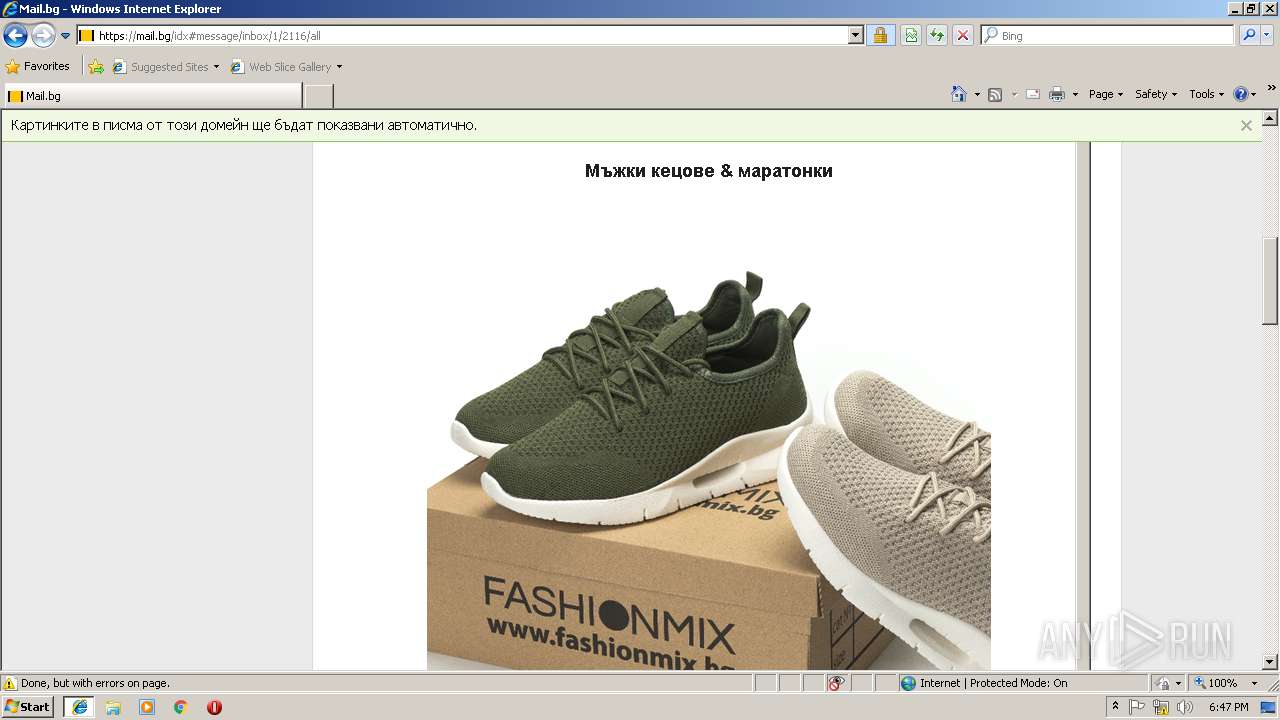
Task: Open the Help question mark menu
Action: tap(1244, 94)
